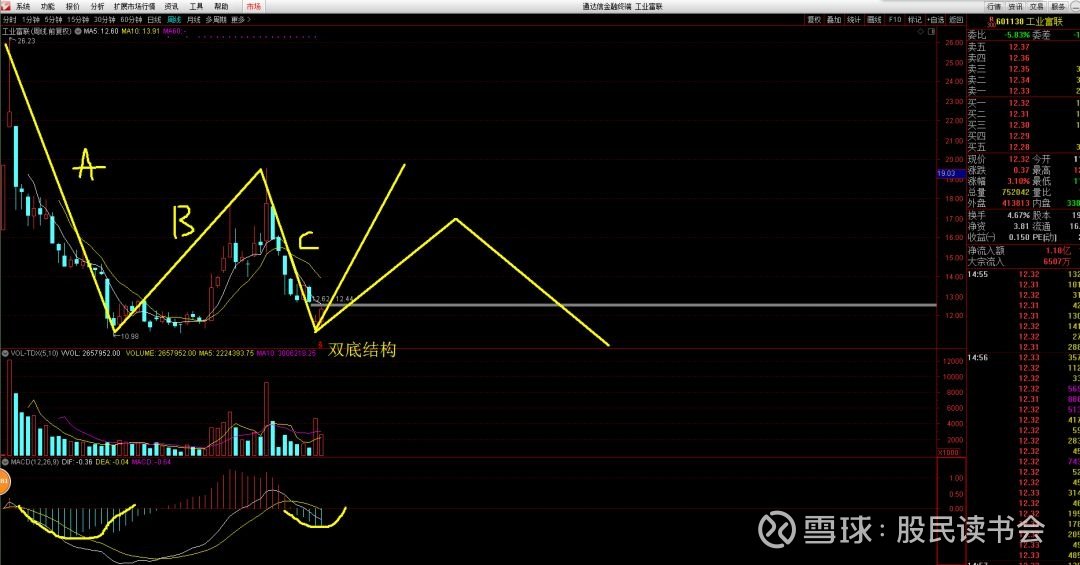This screenshot has height=565, width=1080.
Task: Click the 叠加 overlay button
Action: point(834,20)
